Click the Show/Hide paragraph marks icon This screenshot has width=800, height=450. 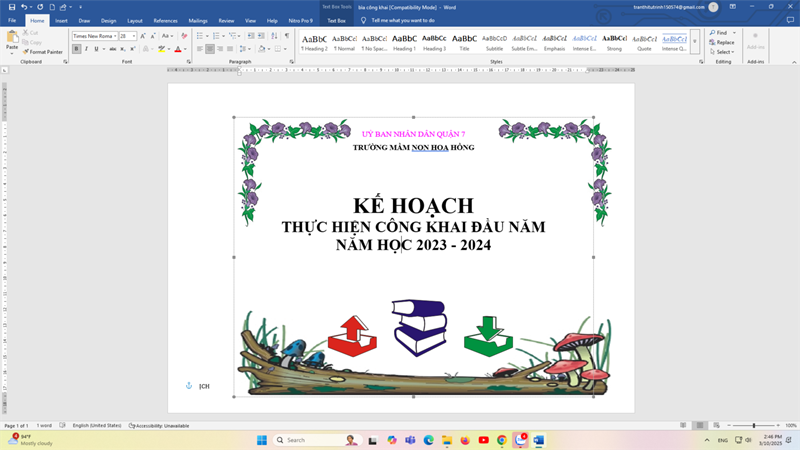tap(287, 36)
